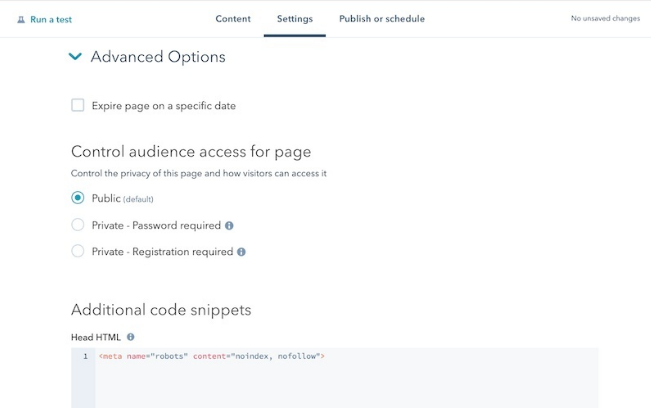
Task: Choose Private - Registration required radio
Action: pos(78,251)
